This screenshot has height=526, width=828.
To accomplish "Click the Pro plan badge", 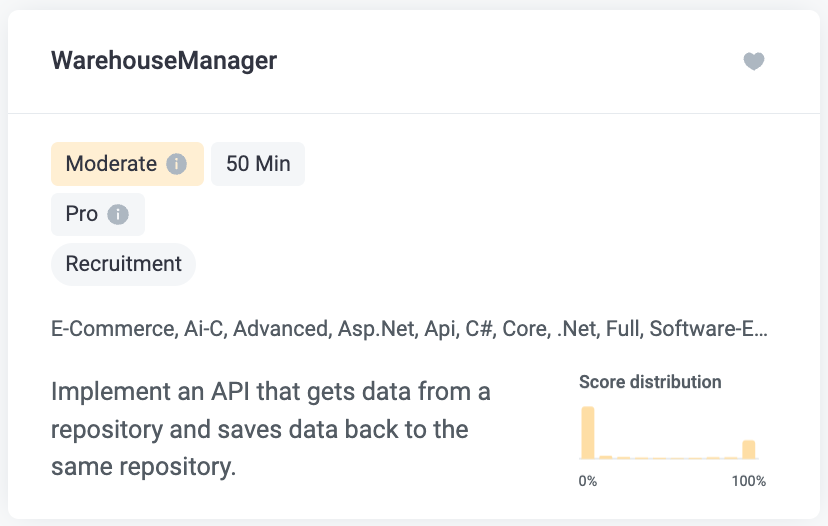I will [x=98, y=214].
